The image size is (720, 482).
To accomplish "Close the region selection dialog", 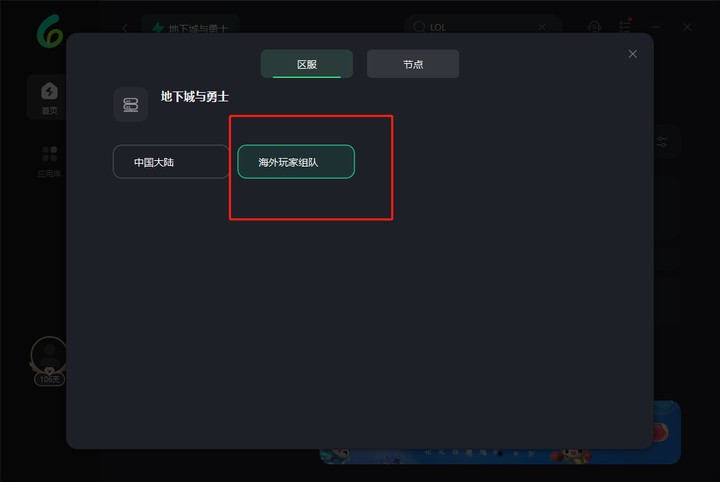I will [632, 54].
